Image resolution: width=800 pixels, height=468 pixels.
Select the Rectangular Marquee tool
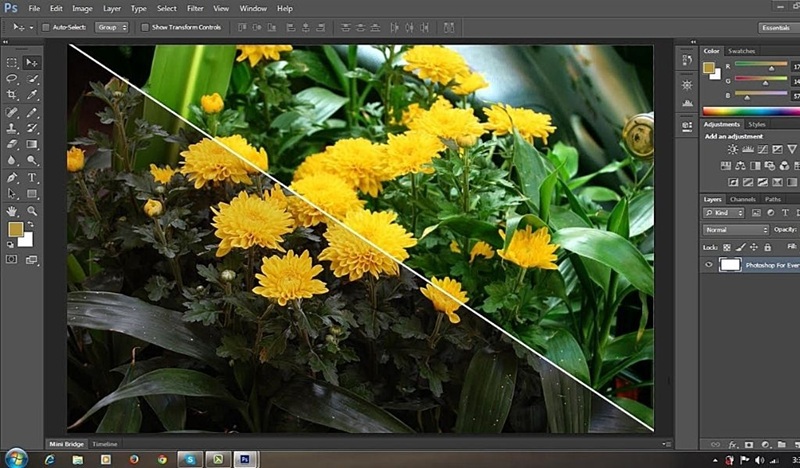pos(11,63)
